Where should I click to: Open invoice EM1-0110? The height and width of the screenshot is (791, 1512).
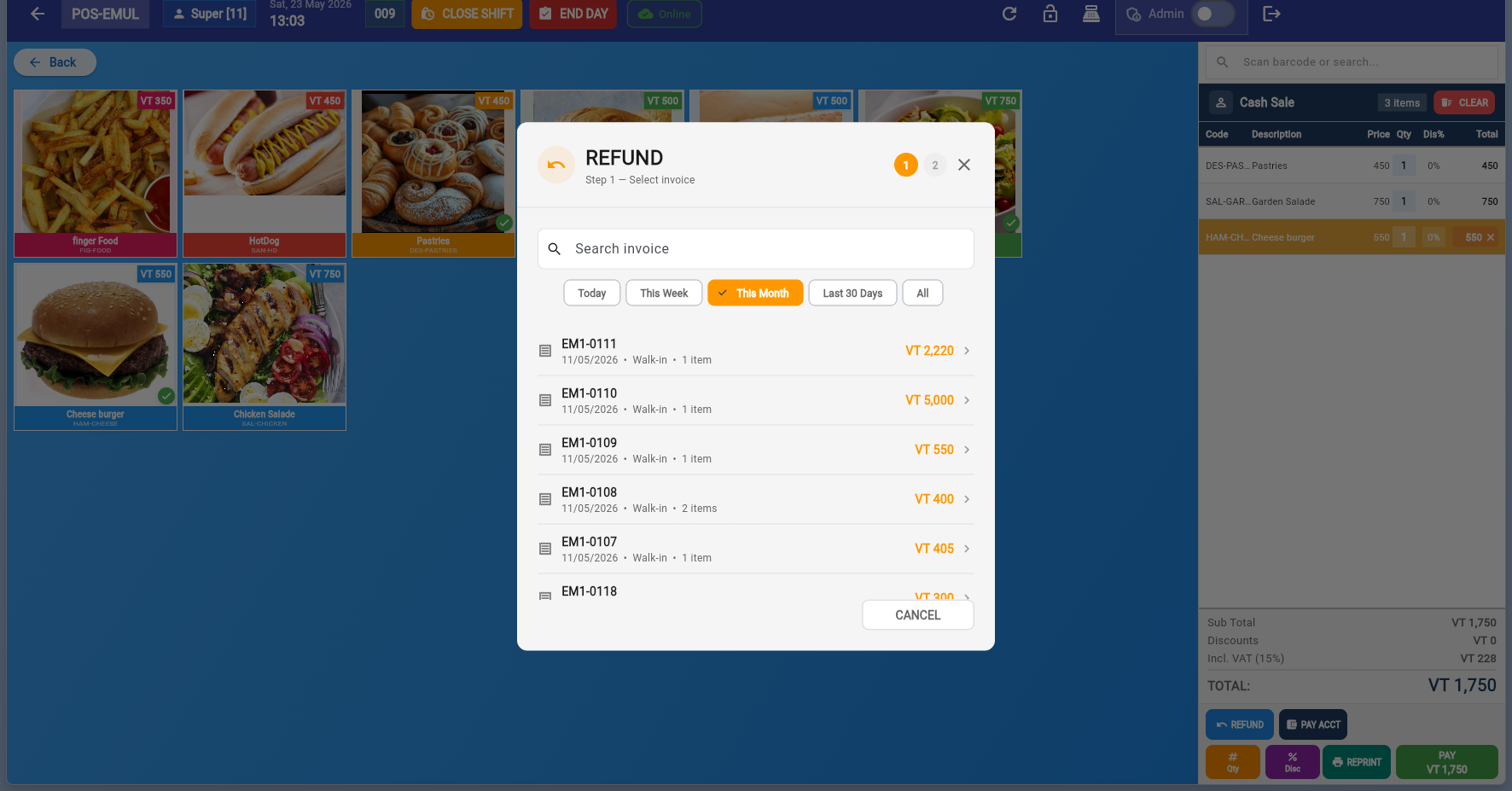point(756,400)
